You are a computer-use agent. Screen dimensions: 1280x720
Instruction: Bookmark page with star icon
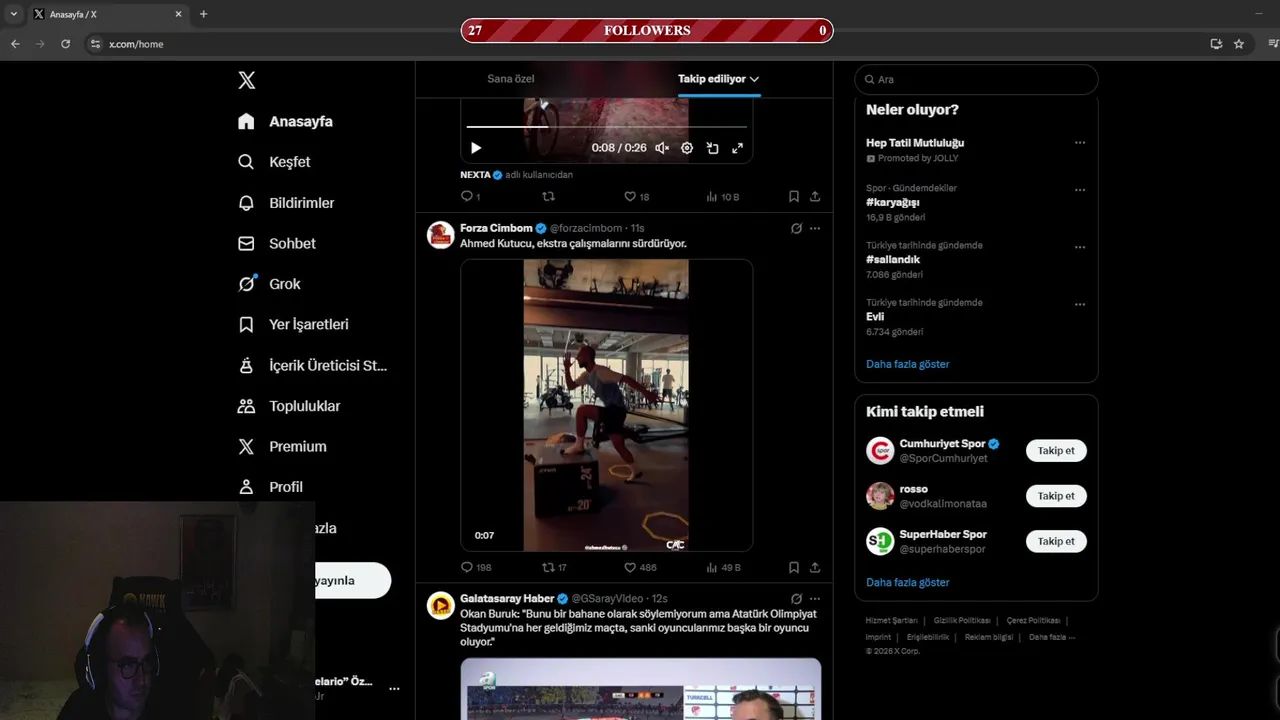tap(1239, 44)
